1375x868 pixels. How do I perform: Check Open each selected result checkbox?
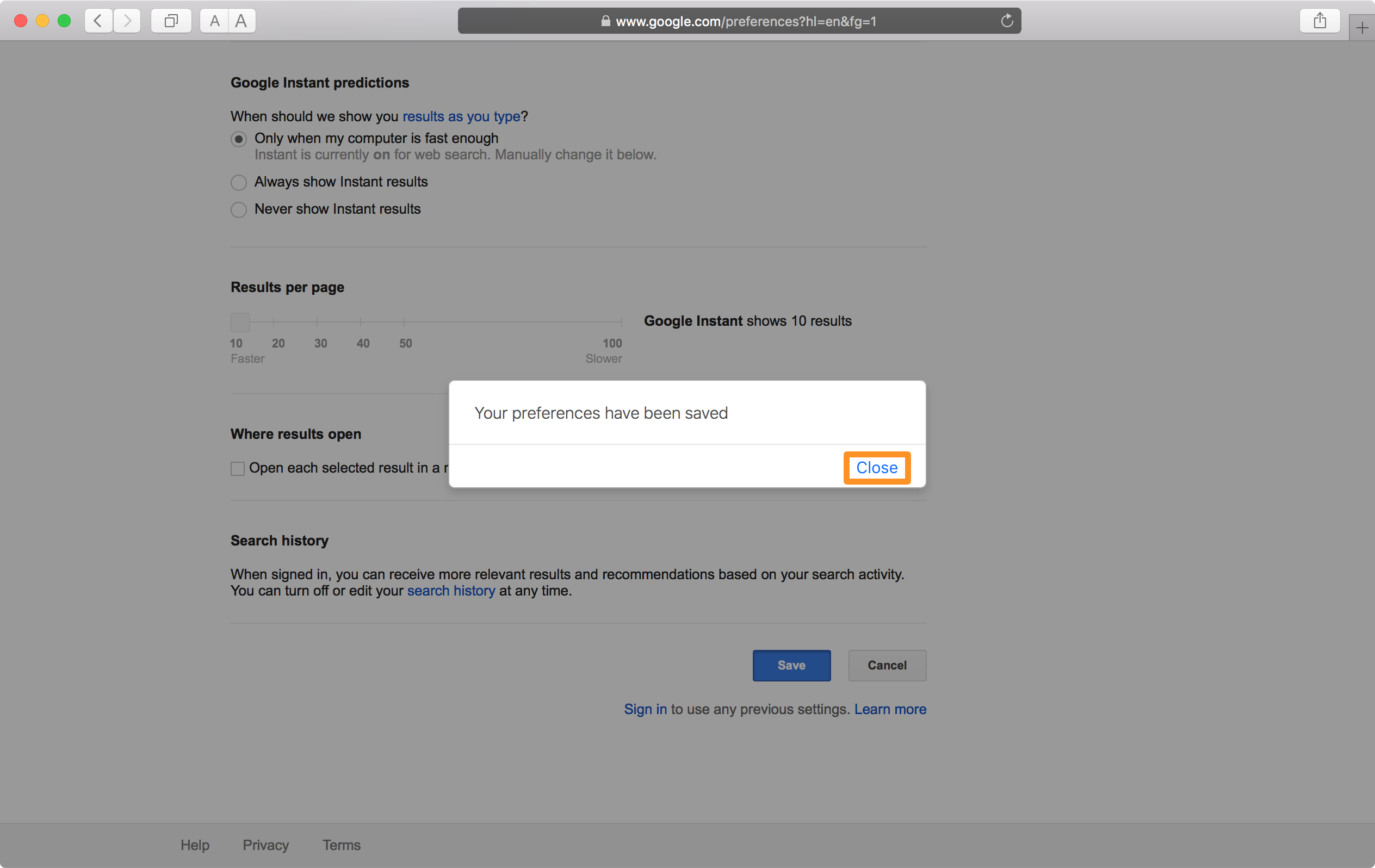click(x=238, y=469)
